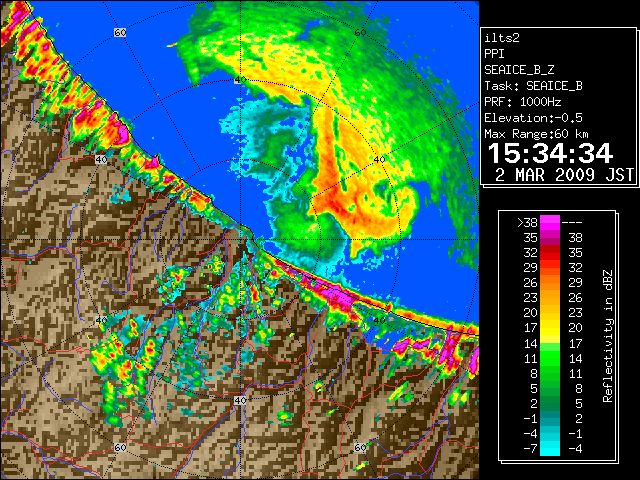
Task: Select the 'ilts2' radar name text
Action: [502, 38]
